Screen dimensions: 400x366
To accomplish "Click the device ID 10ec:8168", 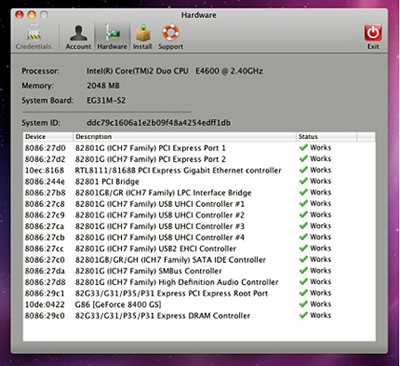I will pos(45,170).
